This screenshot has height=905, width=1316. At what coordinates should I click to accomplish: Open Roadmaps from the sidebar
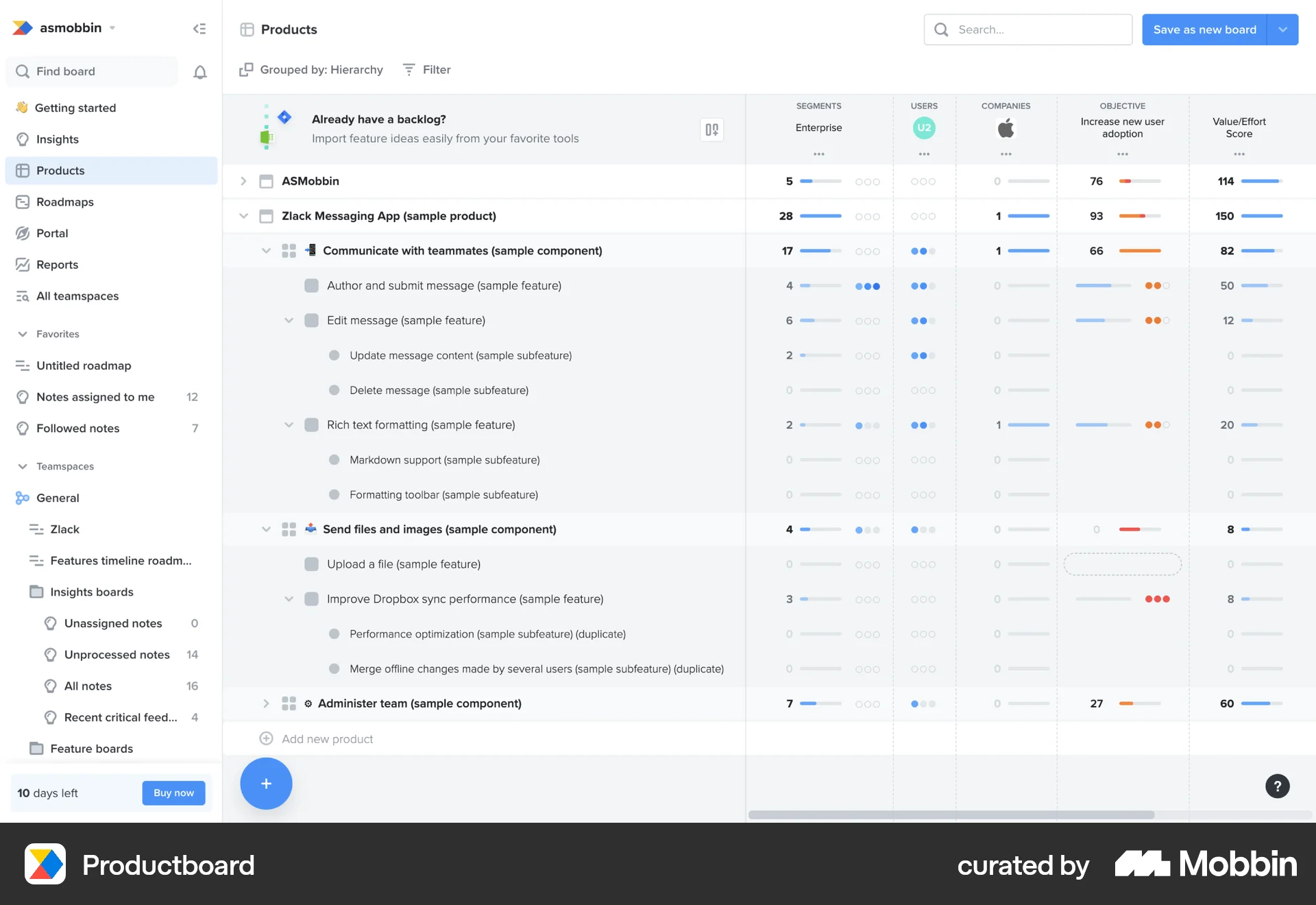[x=65, y=202]
